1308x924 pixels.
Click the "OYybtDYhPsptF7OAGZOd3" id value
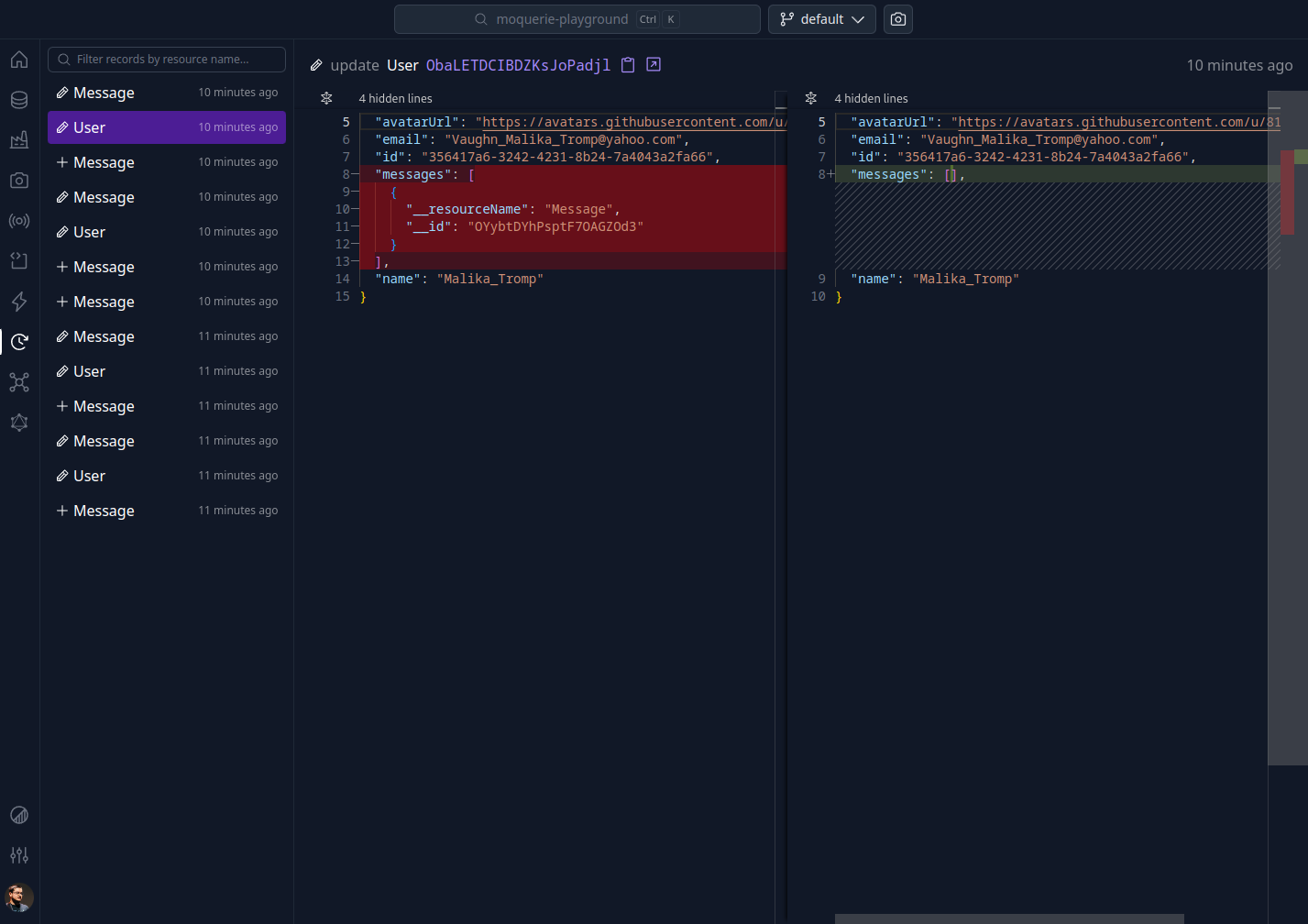555,226
